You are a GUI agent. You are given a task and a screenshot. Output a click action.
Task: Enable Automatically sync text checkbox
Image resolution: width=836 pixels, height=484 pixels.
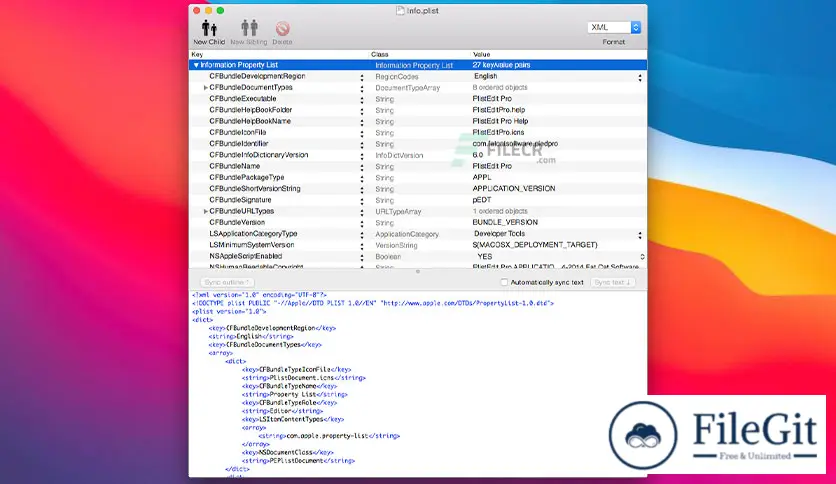504,283
